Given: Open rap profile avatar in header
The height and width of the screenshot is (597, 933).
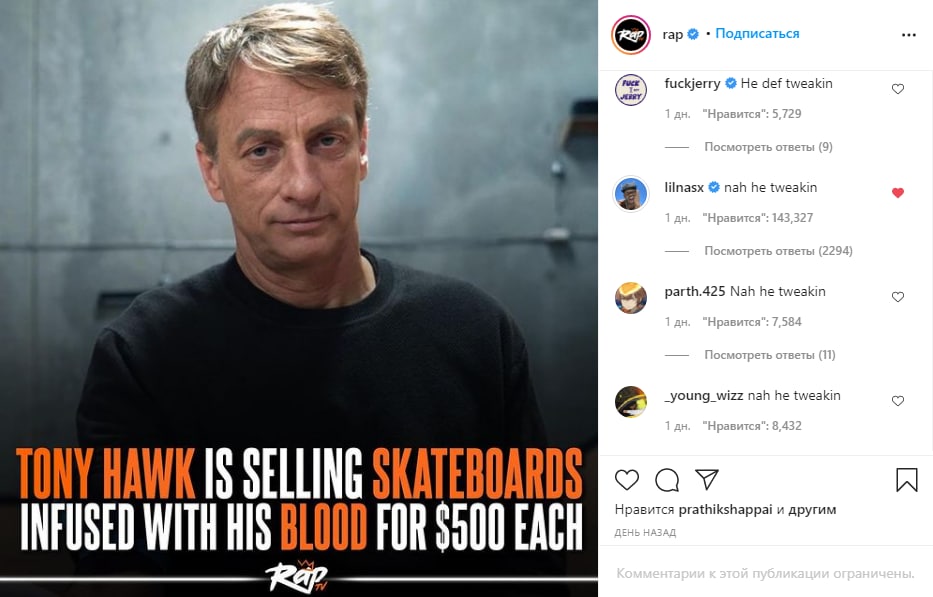Looking at the screenshot, I should 631,34.
